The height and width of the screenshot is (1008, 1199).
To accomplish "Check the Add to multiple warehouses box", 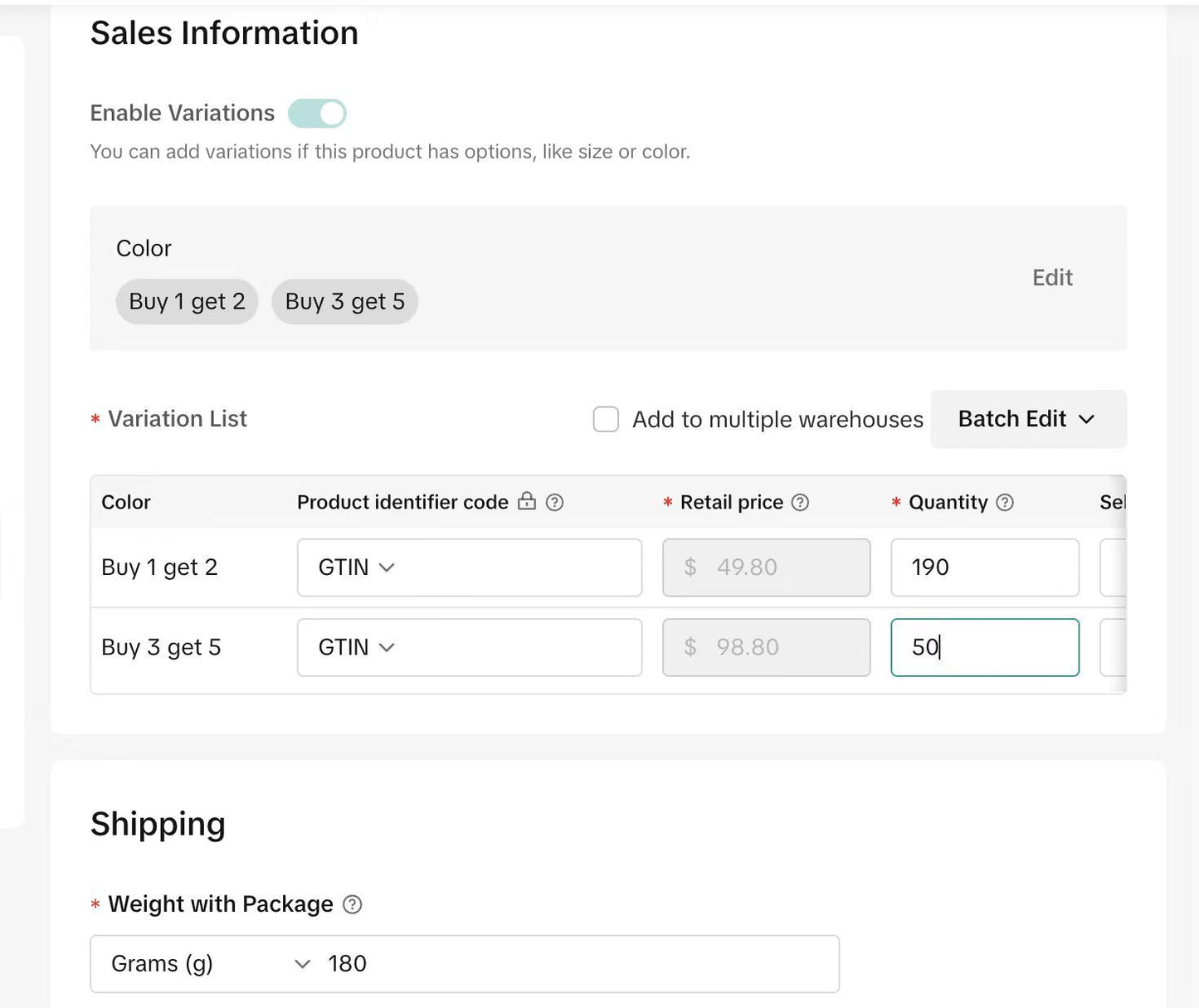I will point(606,419).
